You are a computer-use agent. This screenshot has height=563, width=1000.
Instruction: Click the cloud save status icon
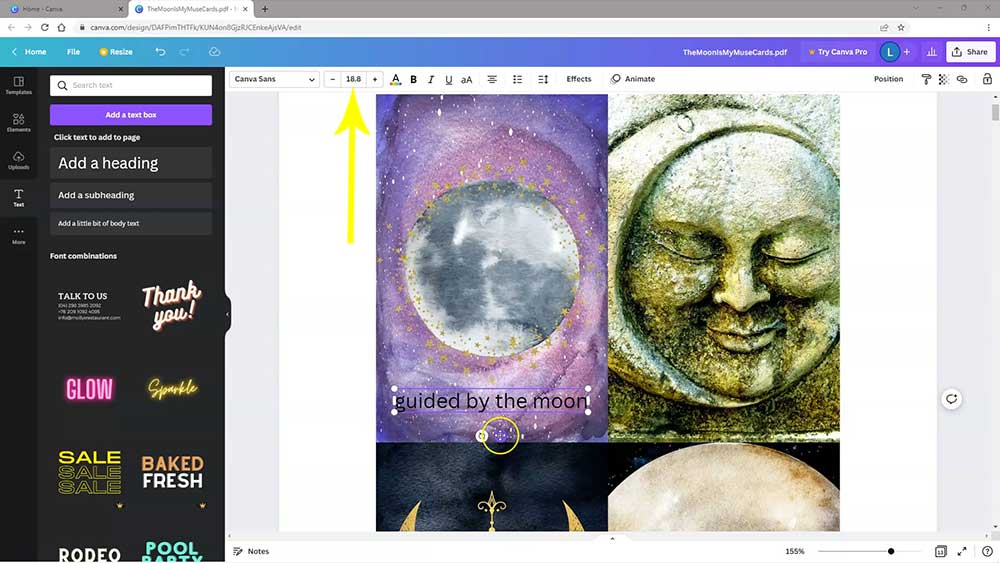pyautogui.click(x=214, y=52)
